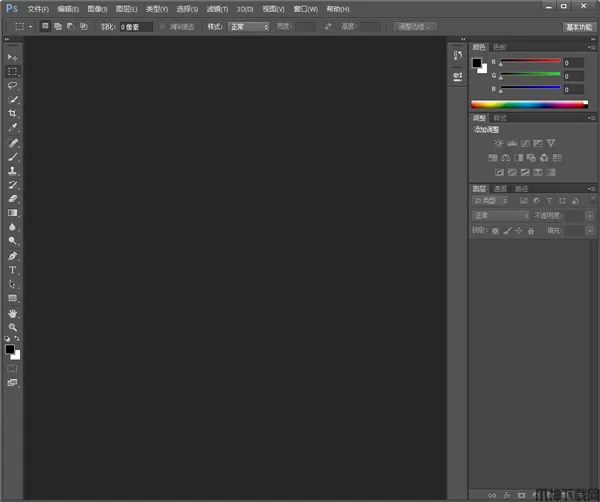Pick the Eyedropper tool
This screenshot has height=502, width=600.
point(13,128)
